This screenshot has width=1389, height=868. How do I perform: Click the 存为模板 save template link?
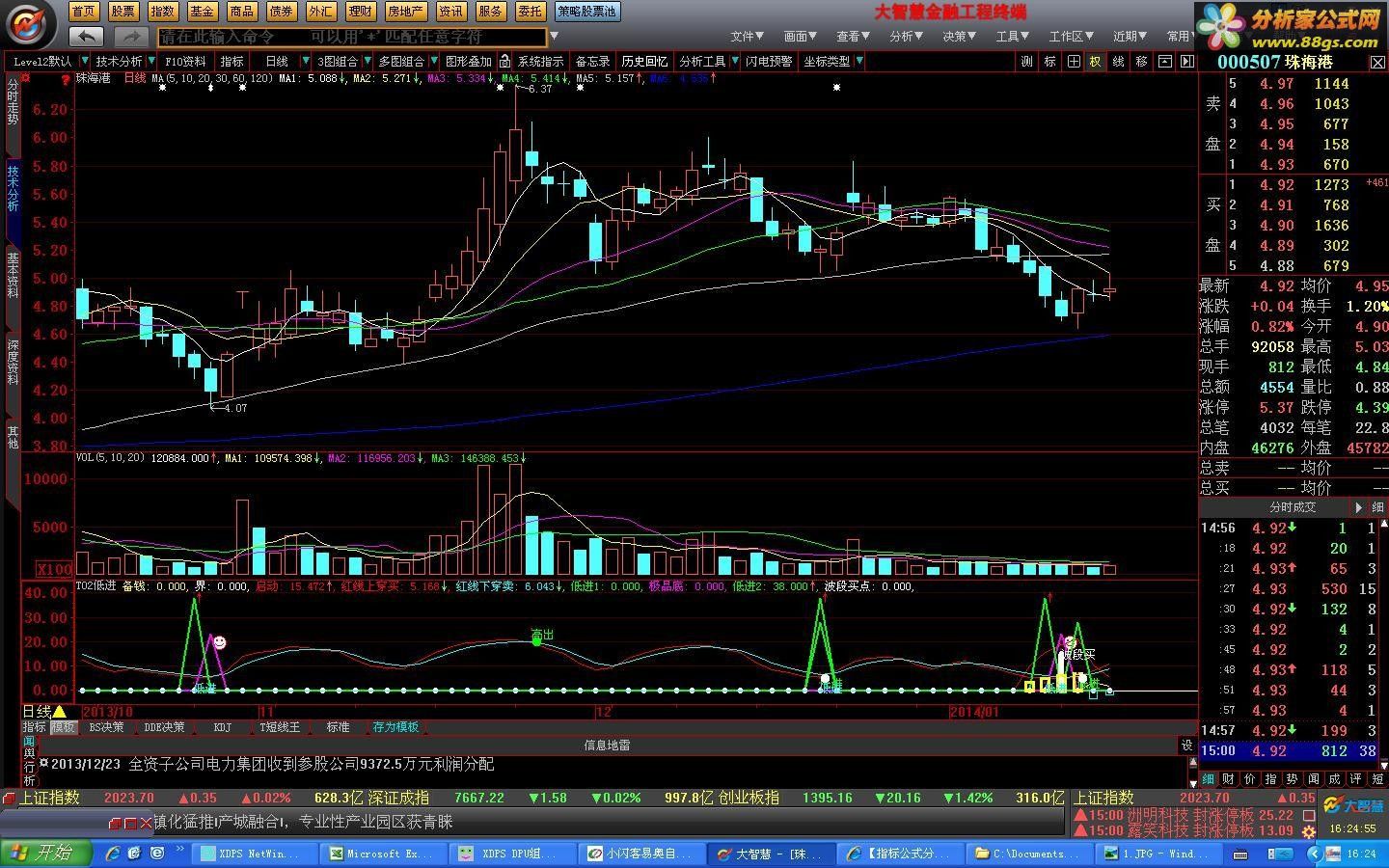point(395,727)
